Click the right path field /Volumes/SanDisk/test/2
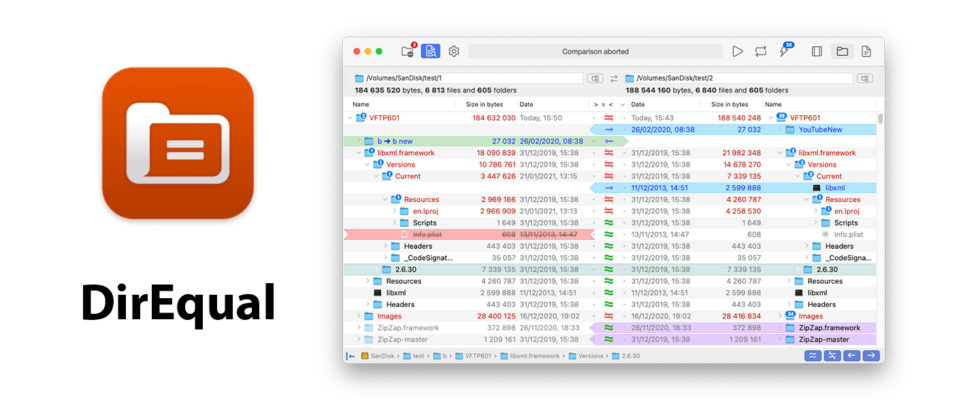Image resolution: width=980 pixels, height=420 pixels. pos(738,78)
